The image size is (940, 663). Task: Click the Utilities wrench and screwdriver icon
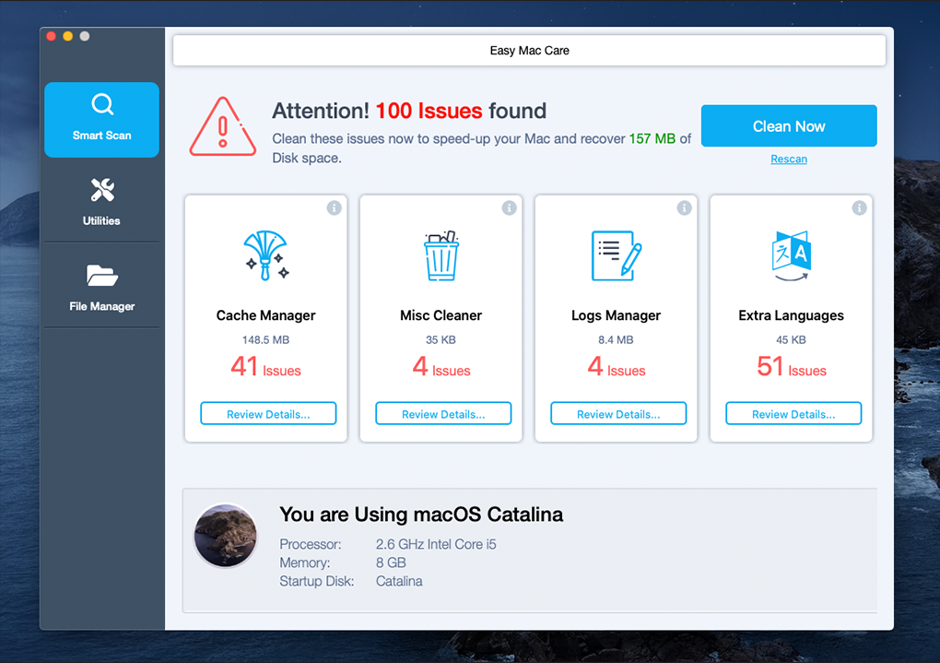point(103,190)
